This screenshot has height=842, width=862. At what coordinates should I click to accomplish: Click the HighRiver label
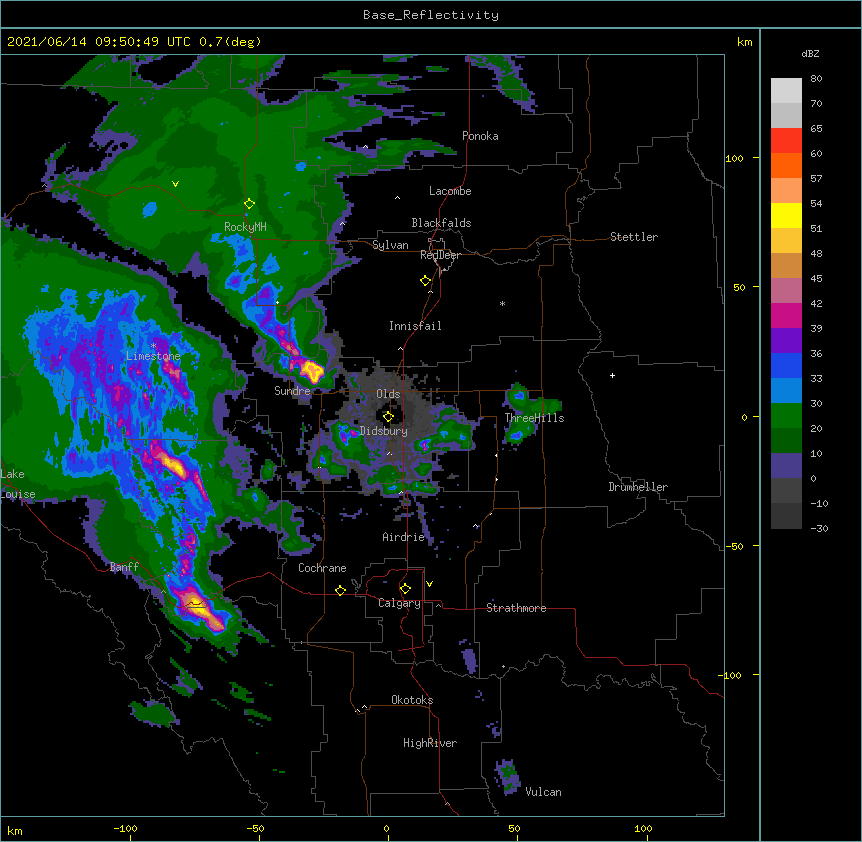[430, 743]
